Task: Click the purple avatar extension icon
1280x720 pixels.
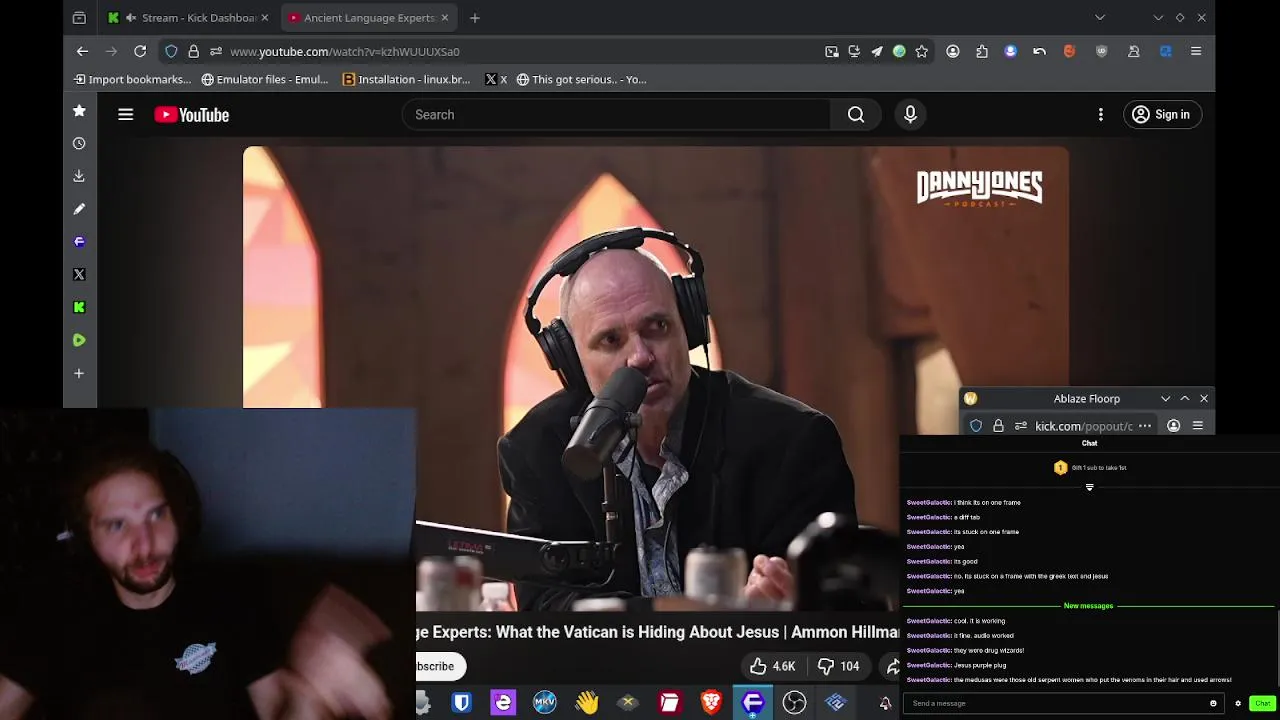Action: click(1011, 51)
